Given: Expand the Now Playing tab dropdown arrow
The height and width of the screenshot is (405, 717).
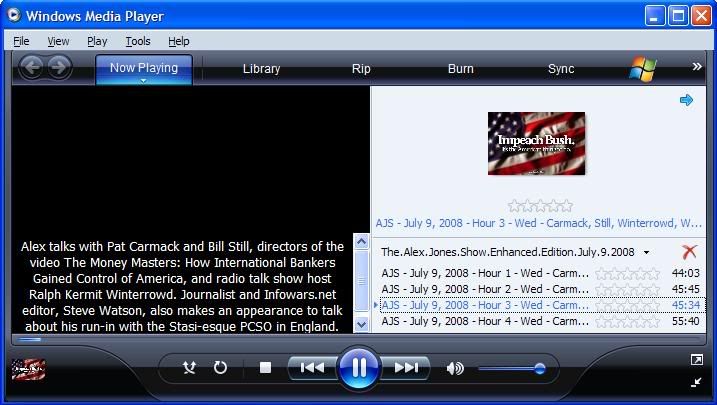Looking at the screenshot, I should (144, 81).
